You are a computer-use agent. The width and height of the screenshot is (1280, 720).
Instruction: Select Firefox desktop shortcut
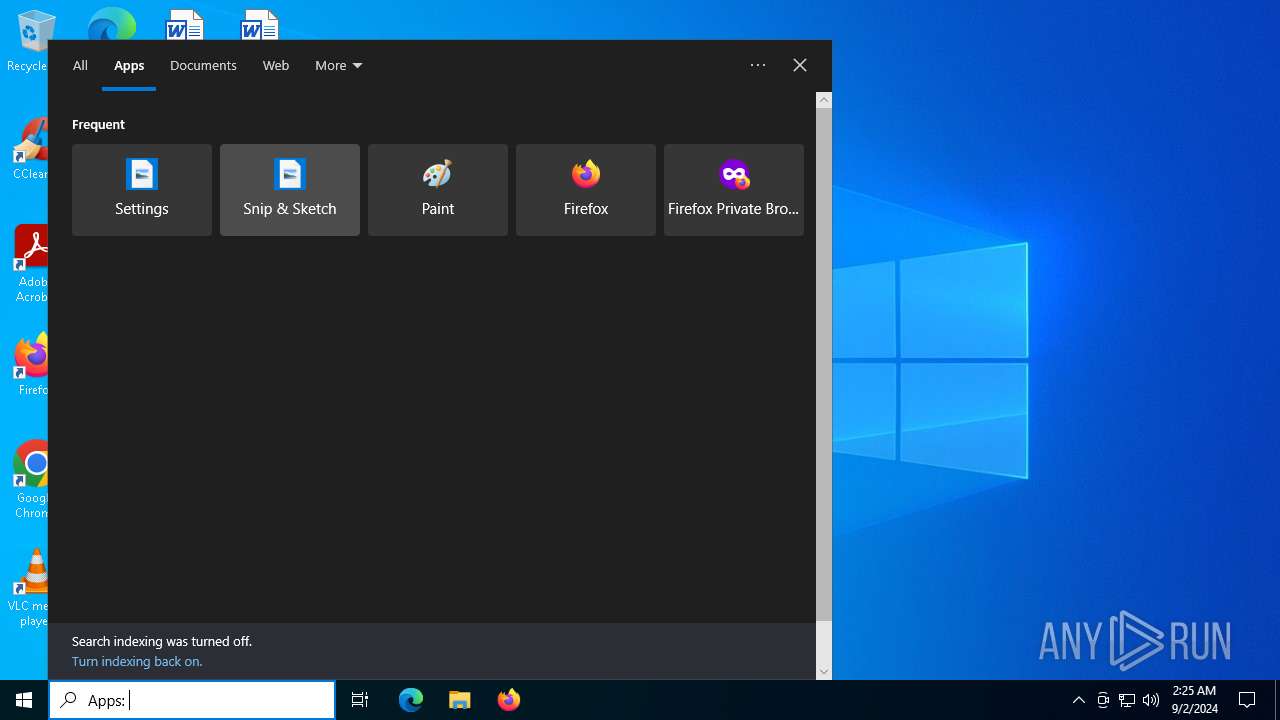30,366
